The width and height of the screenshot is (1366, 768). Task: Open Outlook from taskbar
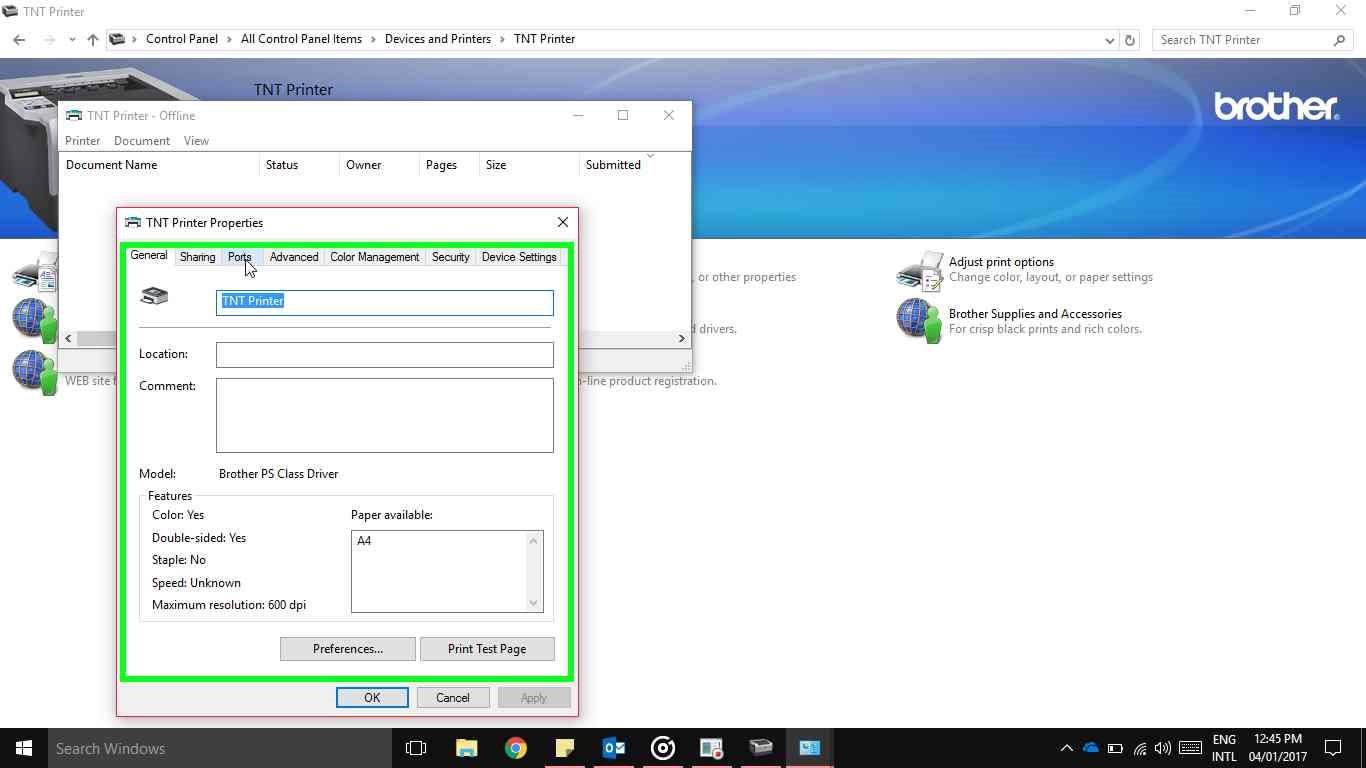click(x=613, y=748)
